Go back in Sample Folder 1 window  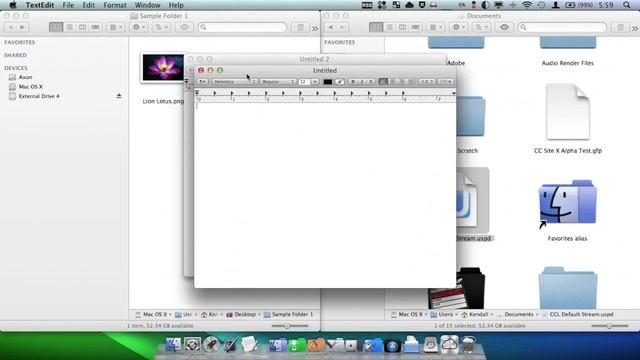[x=11, y=27]
